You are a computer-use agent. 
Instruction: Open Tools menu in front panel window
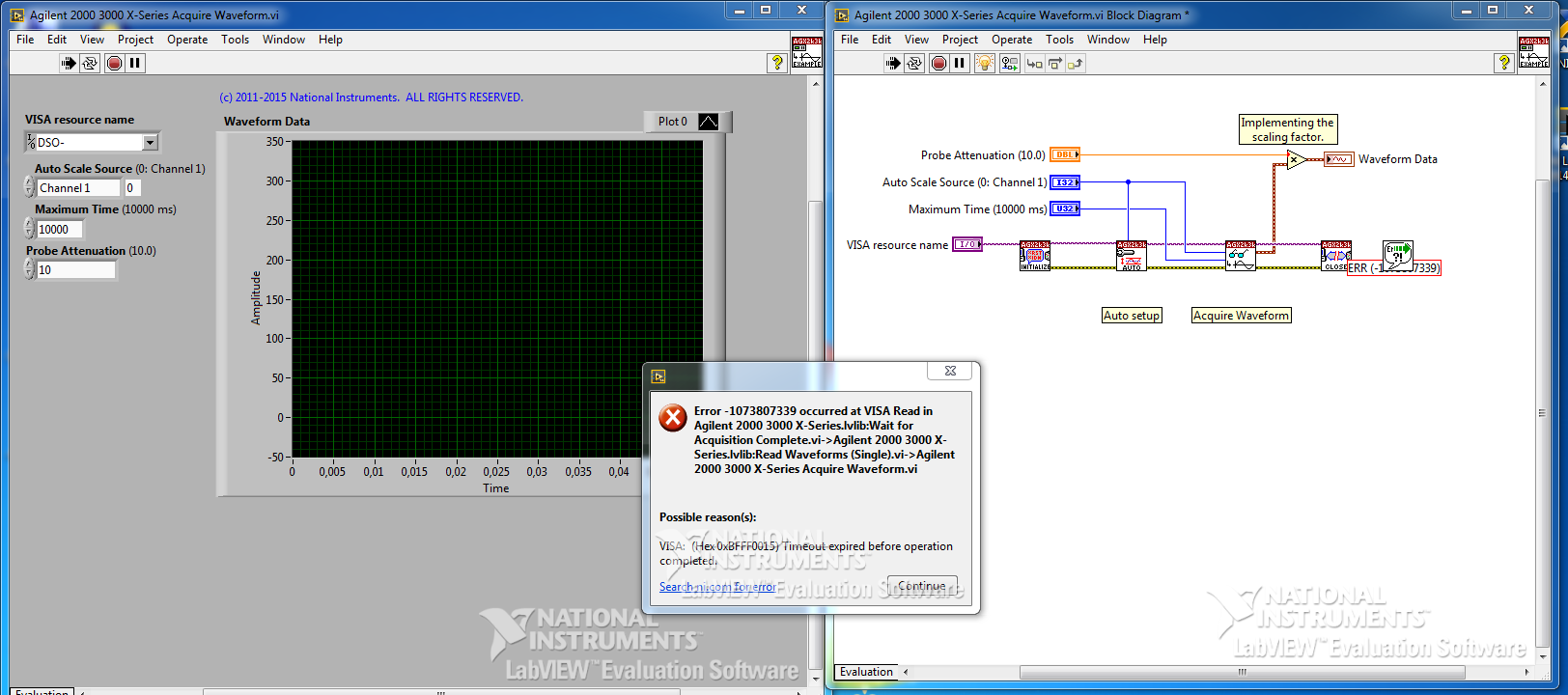pos(235,40)
